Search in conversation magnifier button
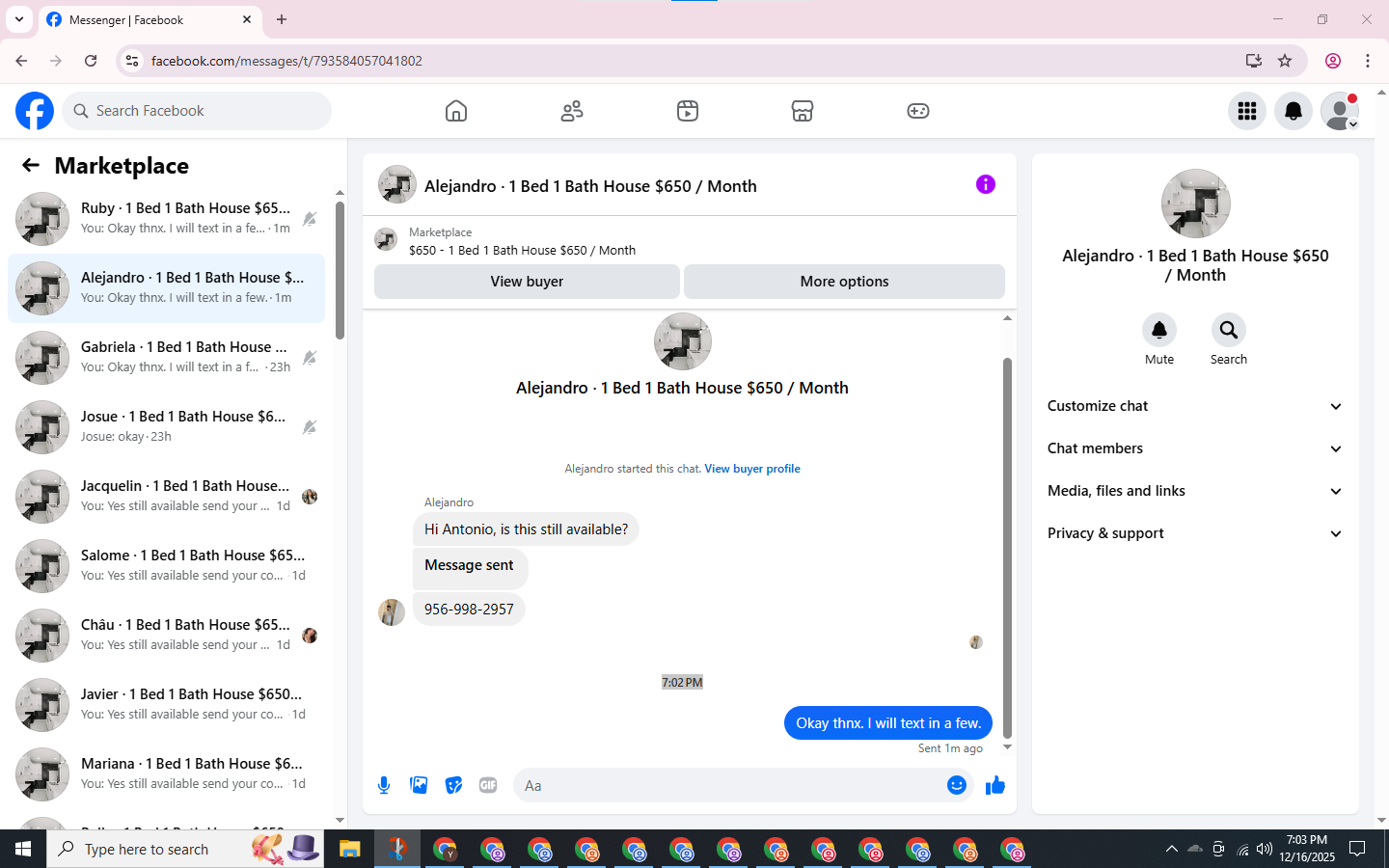 click(x=1229, y=330)
